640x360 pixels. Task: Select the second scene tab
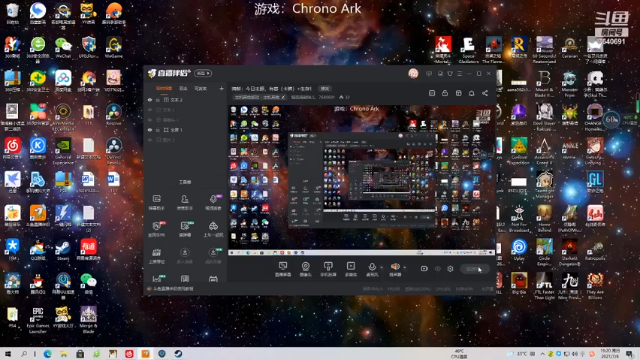click(183, 88)
